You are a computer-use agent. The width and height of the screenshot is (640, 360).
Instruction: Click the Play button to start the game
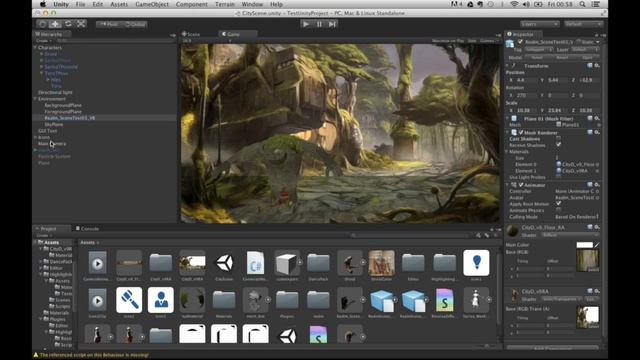click(306, 24)
